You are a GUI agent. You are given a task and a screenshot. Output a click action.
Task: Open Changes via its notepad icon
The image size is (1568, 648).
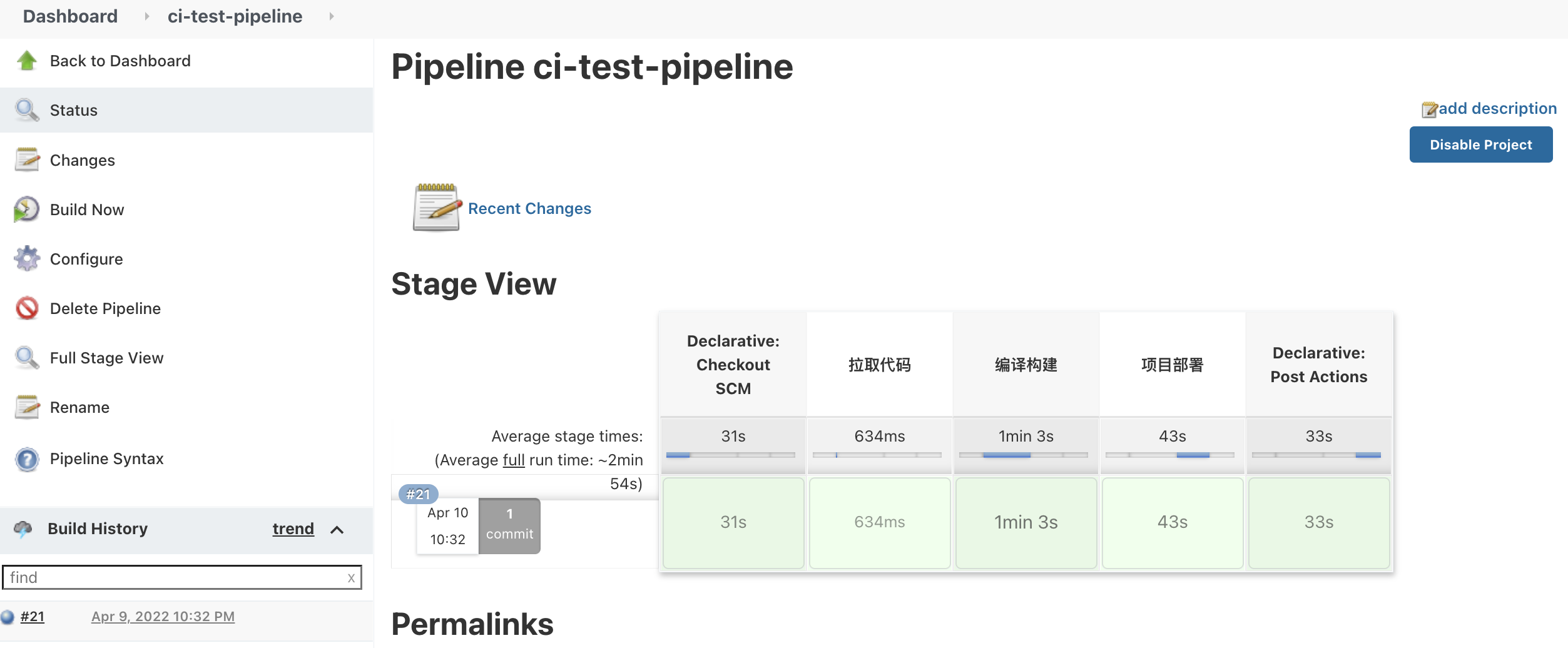(27, 160)
